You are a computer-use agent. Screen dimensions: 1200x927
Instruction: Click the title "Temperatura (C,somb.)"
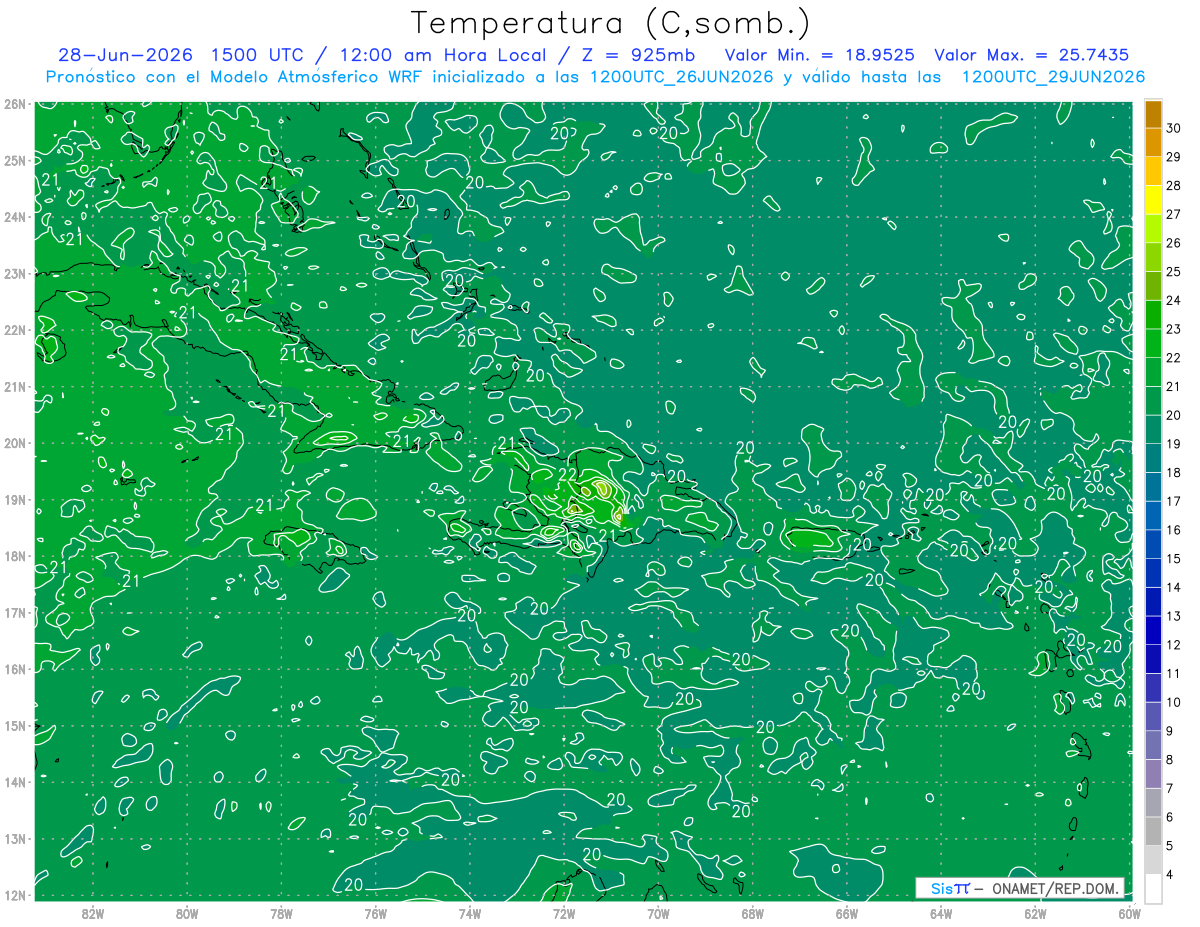(x=611, y=23)
